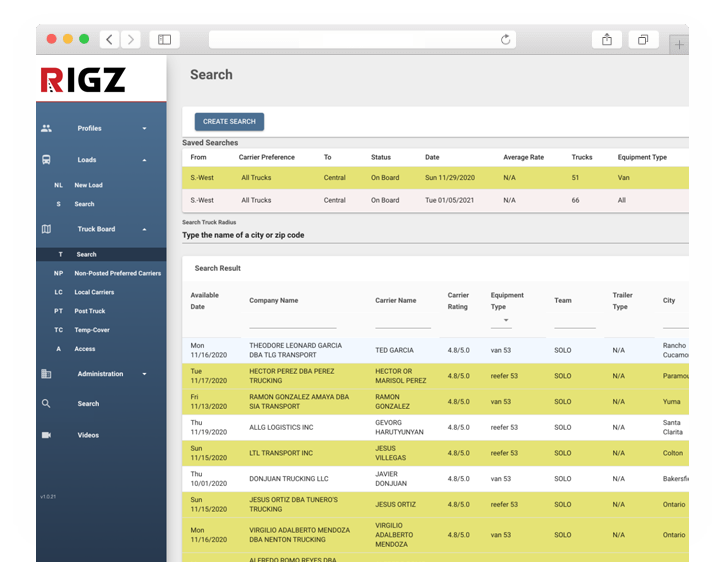Expand the Profiles menu arrow
This screenshot has width=725, height=562.
(144, 129)
